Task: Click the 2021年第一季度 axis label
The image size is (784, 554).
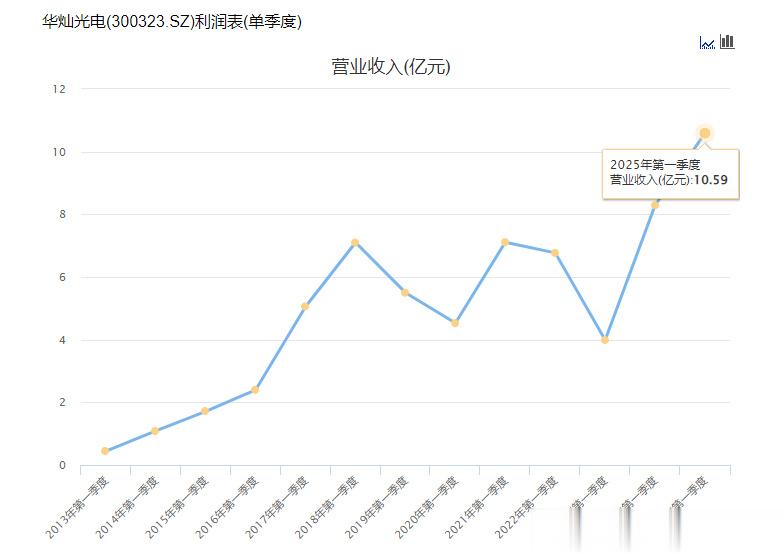Action: (x=478, y=508)
